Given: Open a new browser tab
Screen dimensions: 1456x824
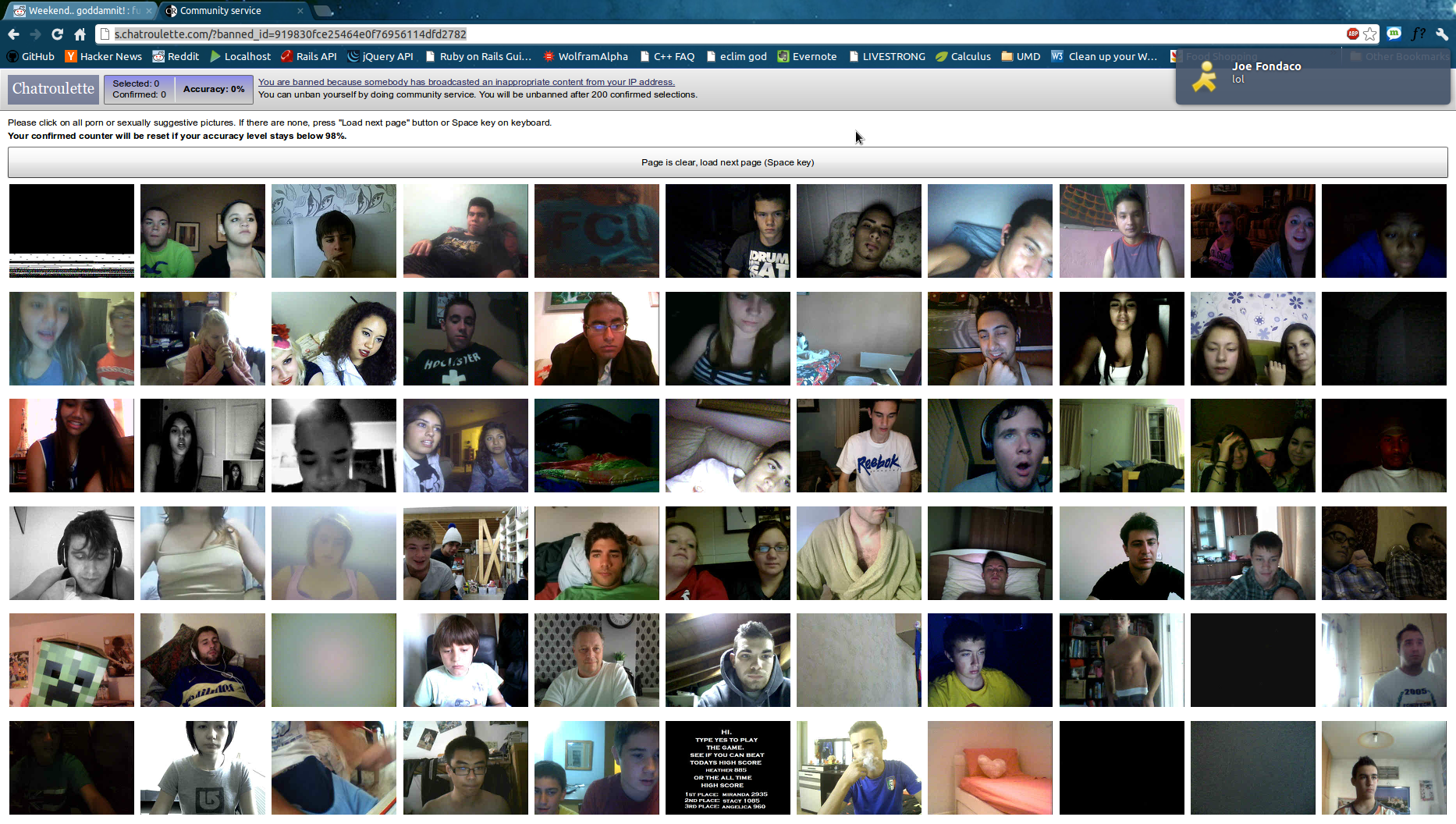Looking at the screenshot, I should click(323, 11).
